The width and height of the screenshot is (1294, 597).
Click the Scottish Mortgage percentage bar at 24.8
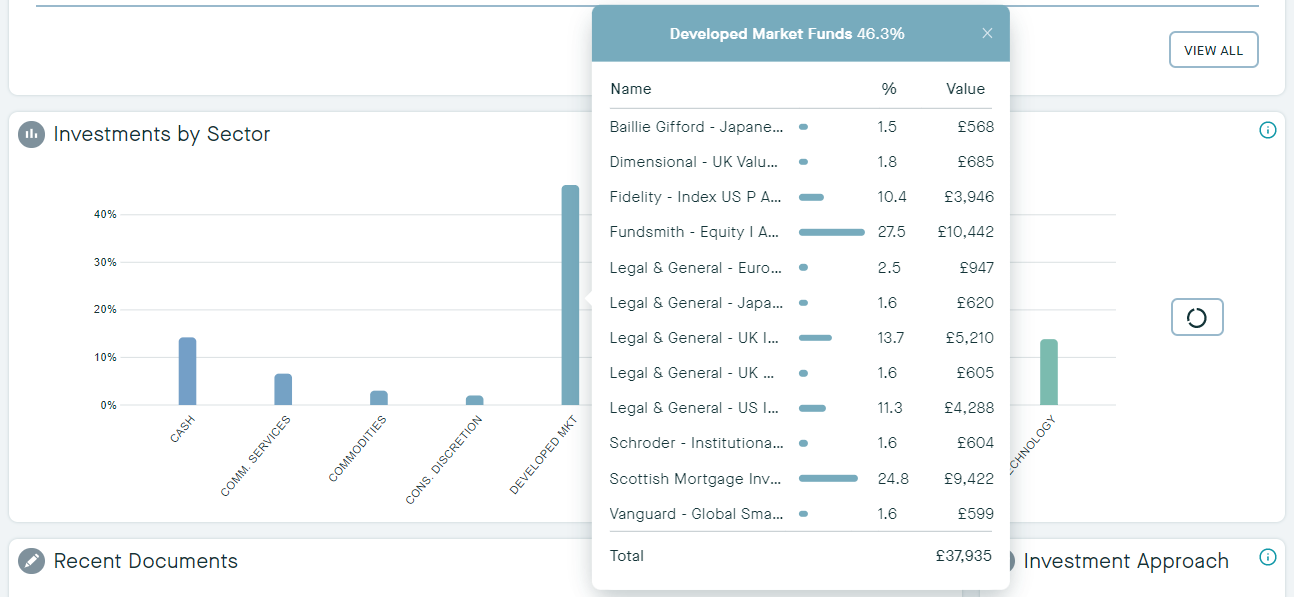pyautogui.click(x=828, y=479)
